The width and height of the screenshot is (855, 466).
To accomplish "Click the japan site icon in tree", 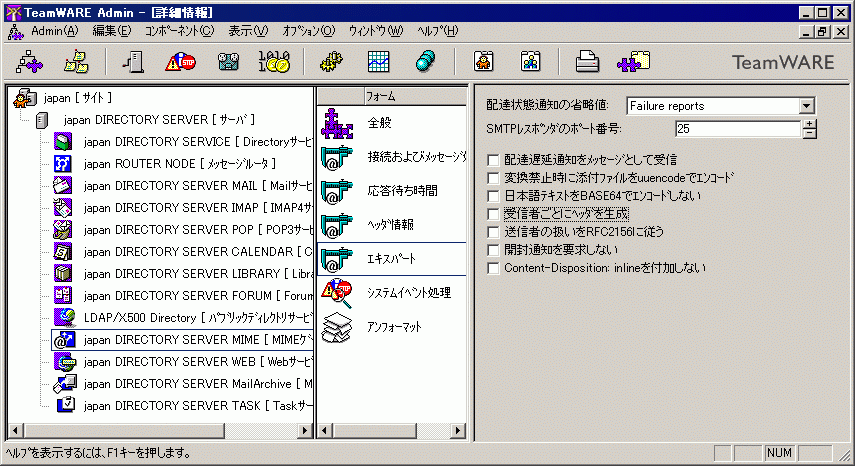I will tap(25, 98).
